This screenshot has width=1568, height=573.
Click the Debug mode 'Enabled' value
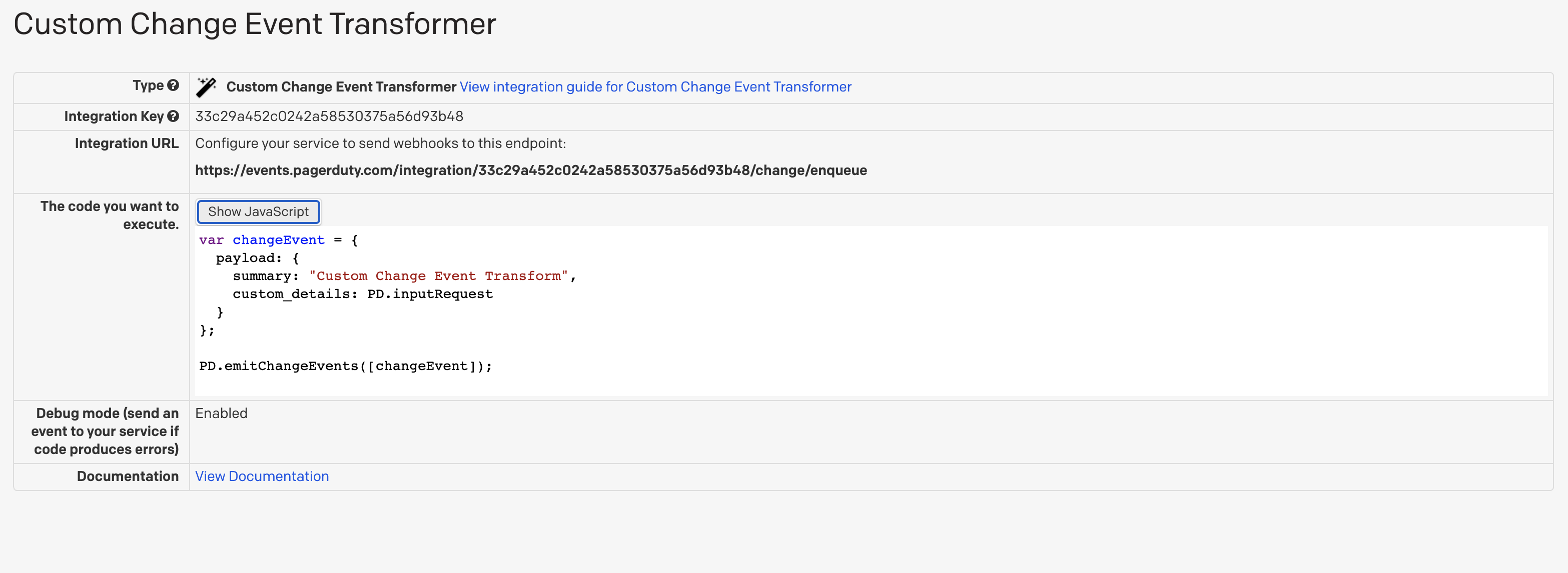[221, 413]
